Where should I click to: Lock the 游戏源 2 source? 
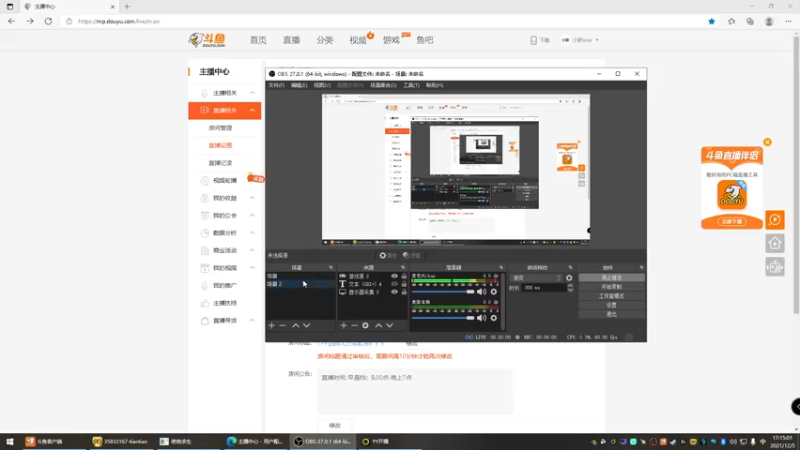click(x=404, y=276)
